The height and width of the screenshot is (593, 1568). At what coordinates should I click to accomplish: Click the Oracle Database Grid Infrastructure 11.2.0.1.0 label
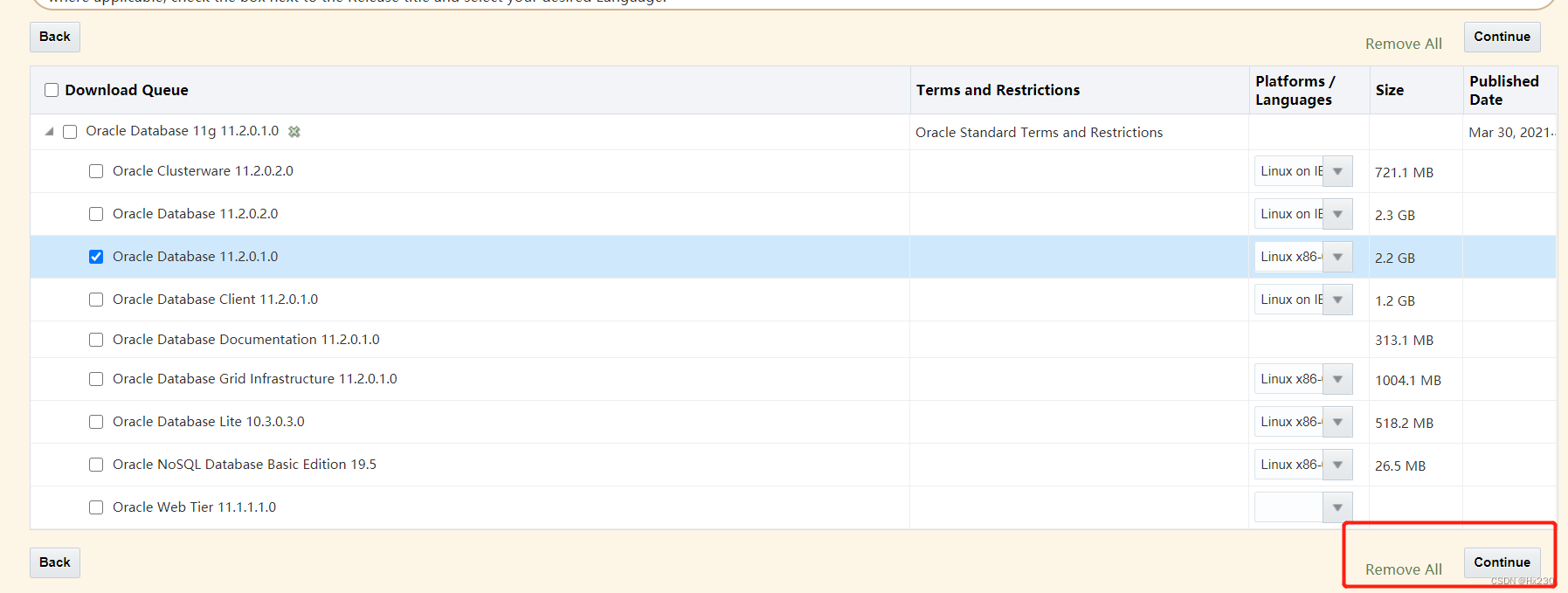coord(255,379)
